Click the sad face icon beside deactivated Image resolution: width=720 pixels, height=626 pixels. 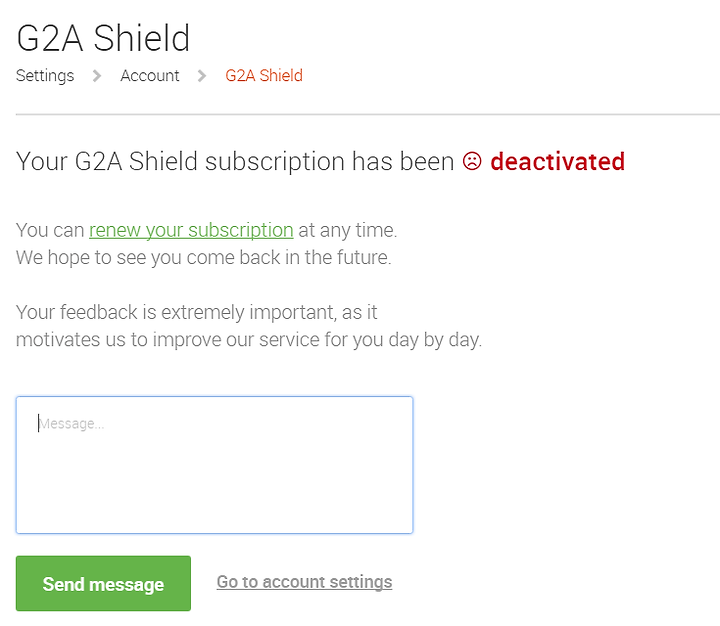[472, 161]
